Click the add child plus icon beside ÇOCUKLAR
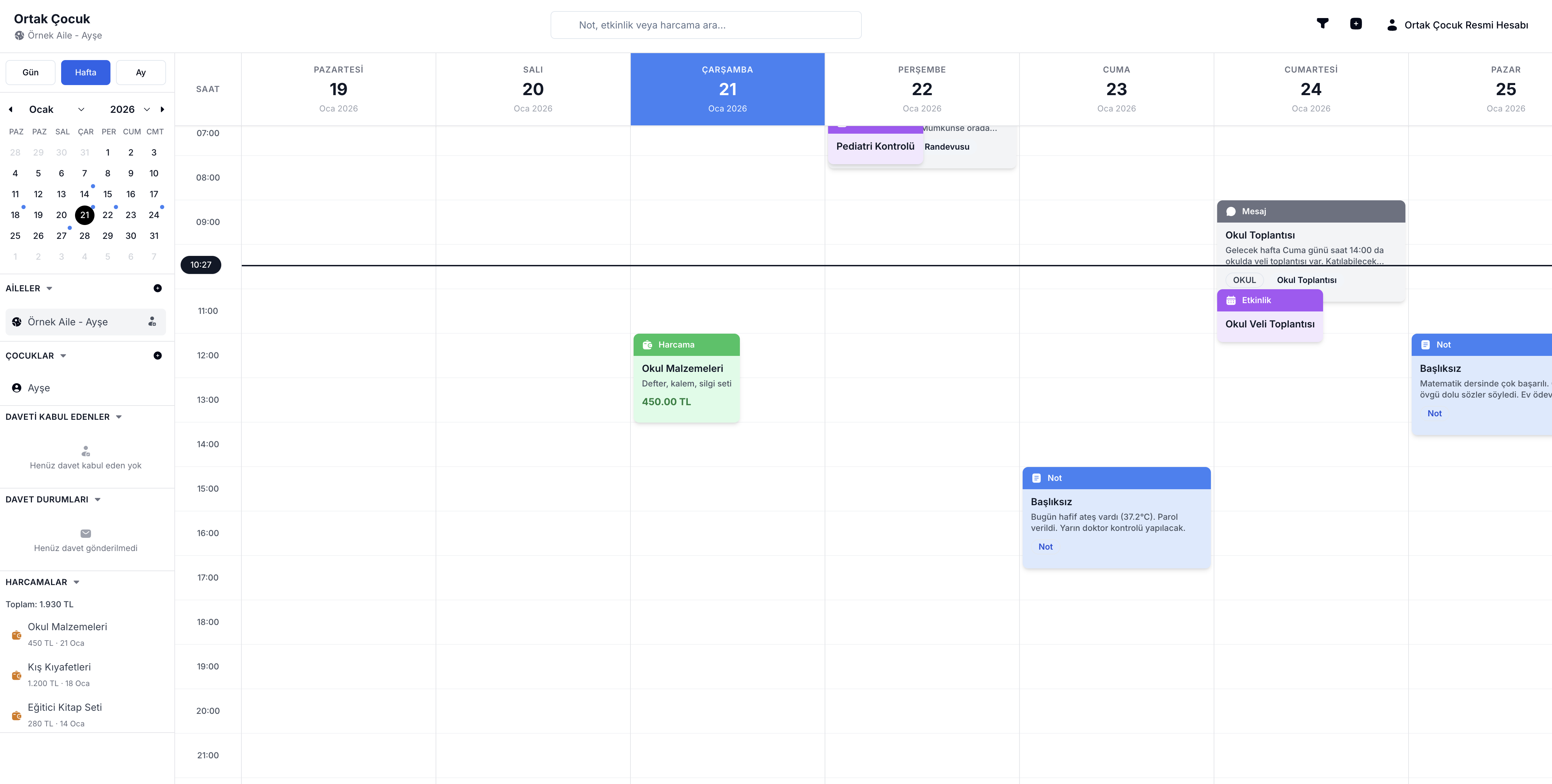This screenshot has height=784, width=1552. click(x=157, y=356)
